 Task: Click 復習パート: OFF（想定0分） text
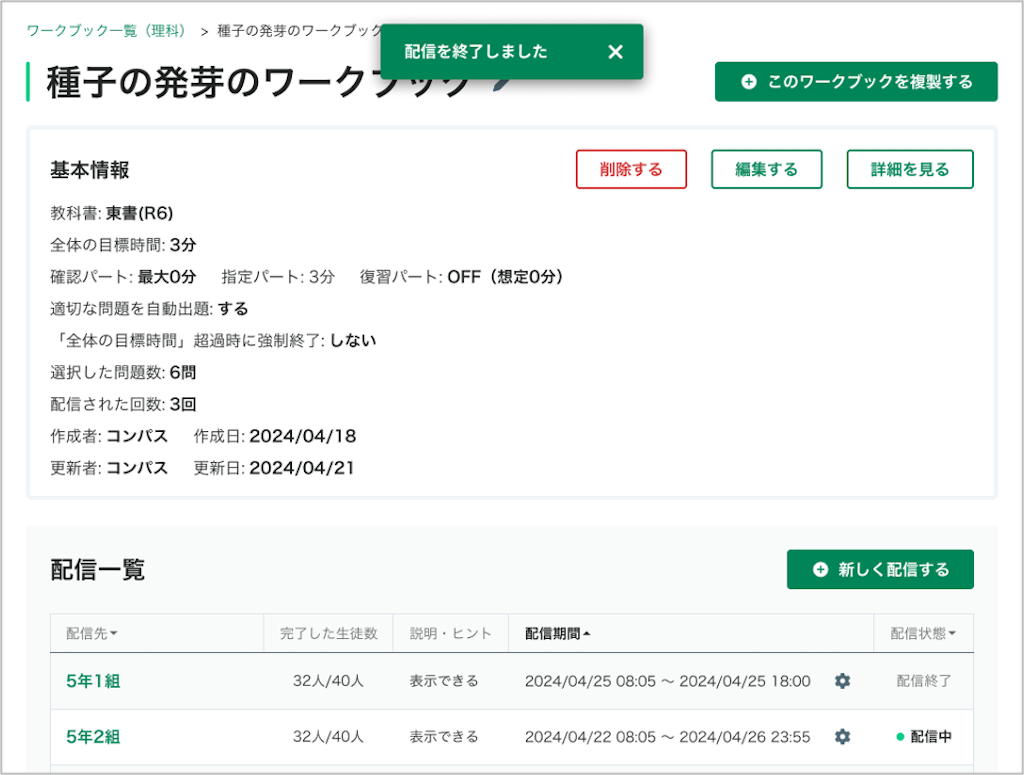[462, 277]
